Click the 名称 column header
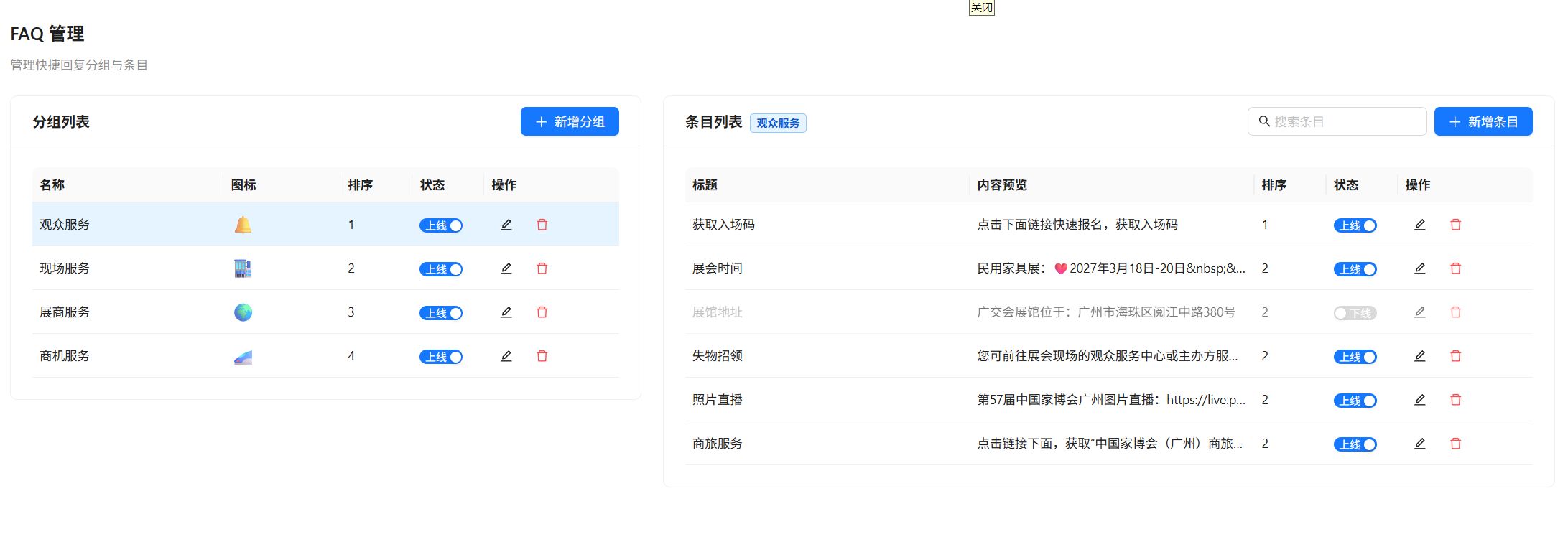 tap(52, 185)
